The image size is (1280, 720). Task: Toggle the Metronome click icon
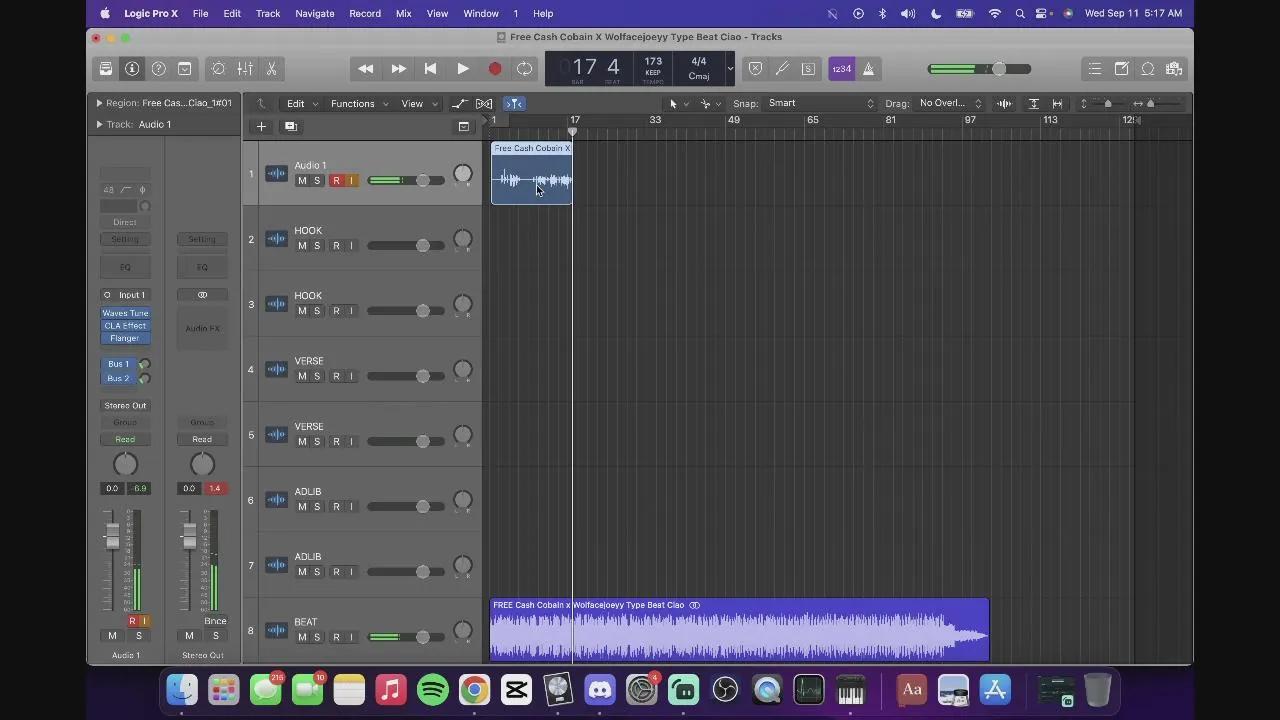(x=868, y=69)
